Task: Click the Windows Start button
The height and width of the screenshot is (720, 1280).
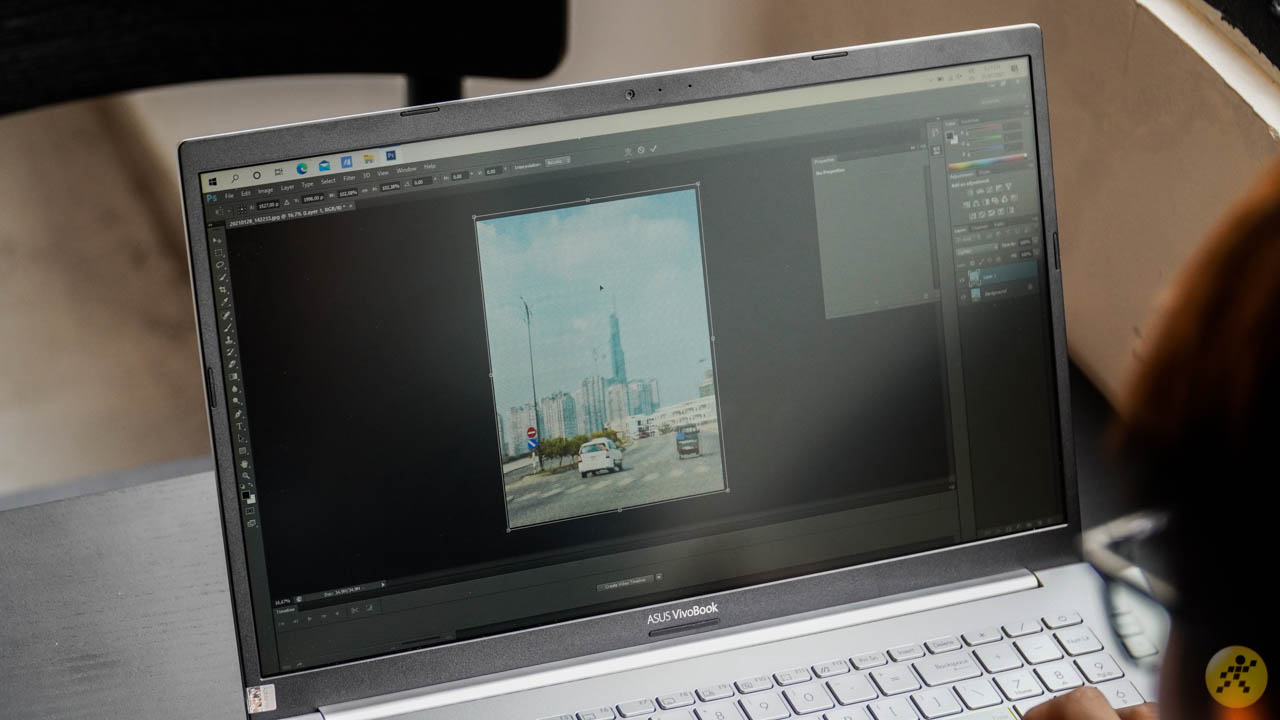Action: [213, 182]
